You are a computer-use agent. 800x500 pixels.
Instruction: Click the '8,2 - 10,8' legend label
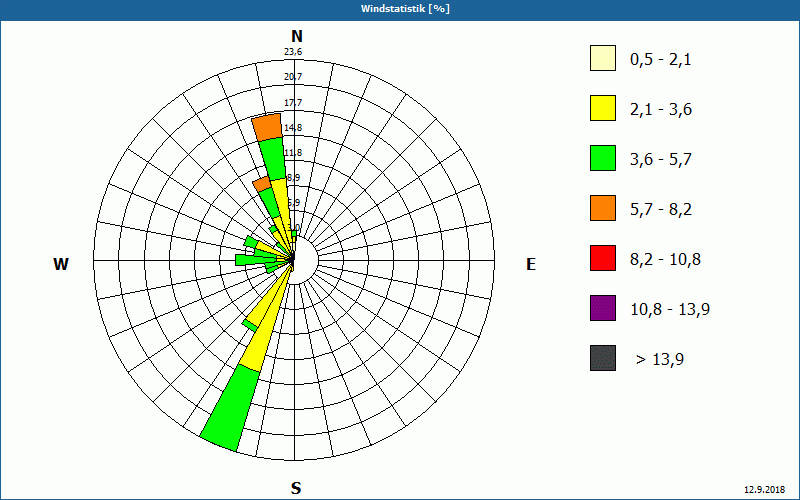[665, 260]
